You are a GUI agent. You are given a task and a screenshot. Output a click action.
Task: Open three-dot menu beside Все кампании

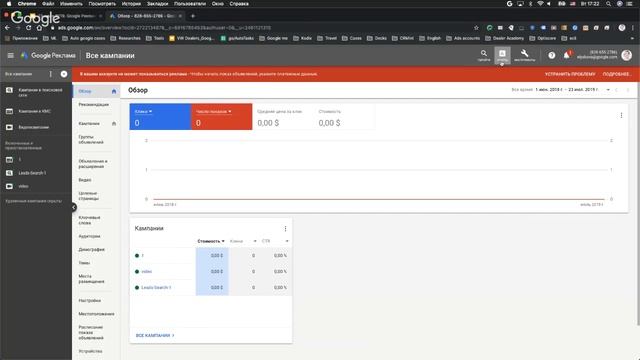[x=51, y=74]
